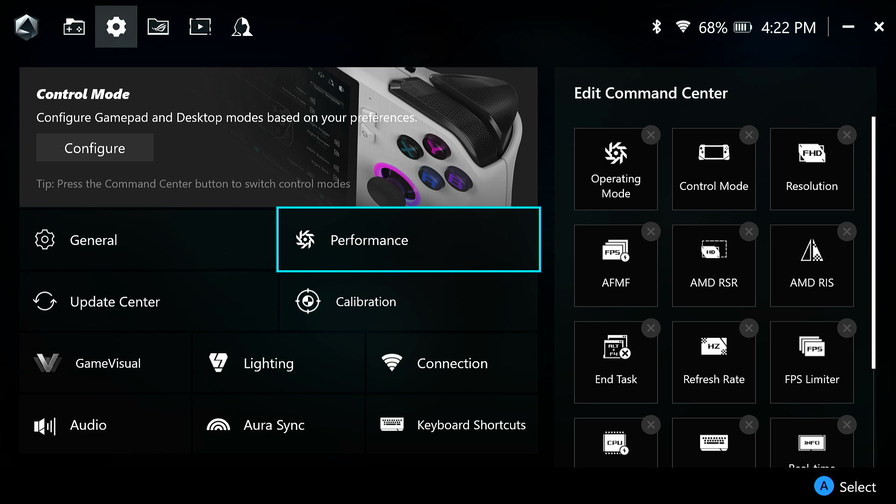Select the AMD RIS command tile
896x504 pixels.
click(x=811, y=266)
